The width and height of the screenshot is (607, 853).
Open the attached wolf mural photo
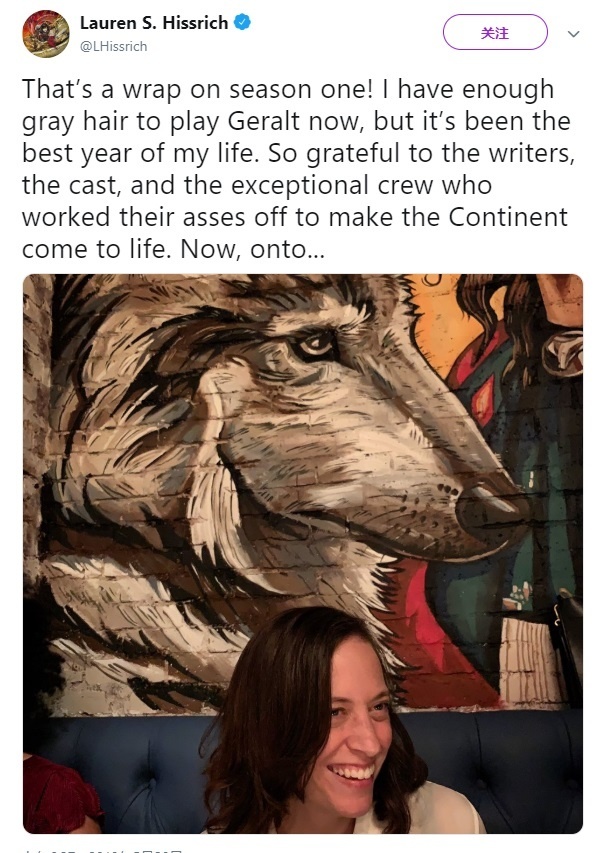click(303, 554)
